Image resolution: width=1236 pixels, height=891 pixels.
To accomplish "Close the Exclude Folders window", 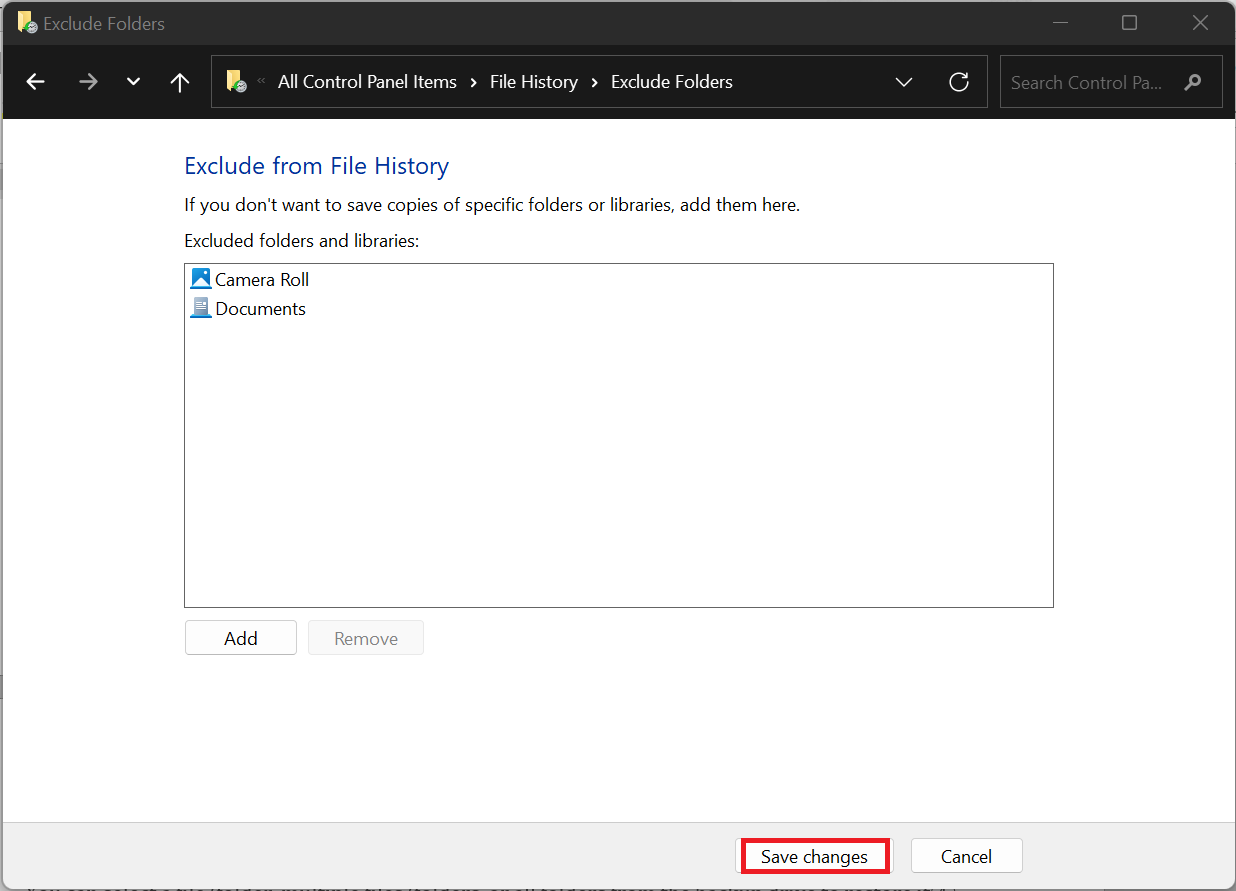I will [1200, 22].
